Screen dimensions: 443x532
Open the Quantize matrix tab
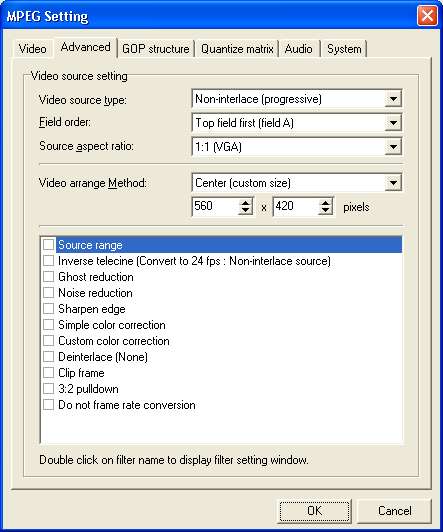pyautogui.click(x=237, y=49)
